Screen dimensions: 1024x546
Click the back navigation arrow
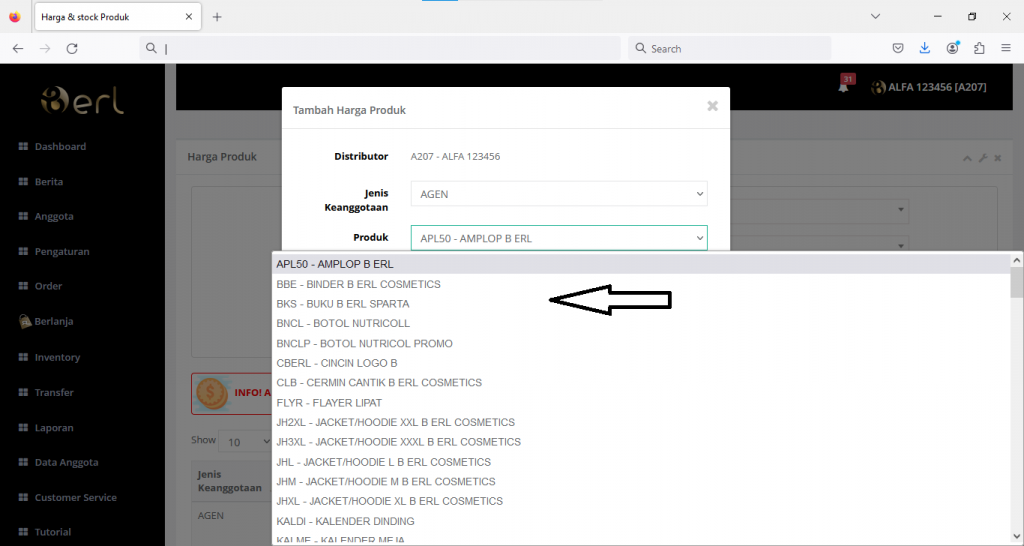(18, 48)
